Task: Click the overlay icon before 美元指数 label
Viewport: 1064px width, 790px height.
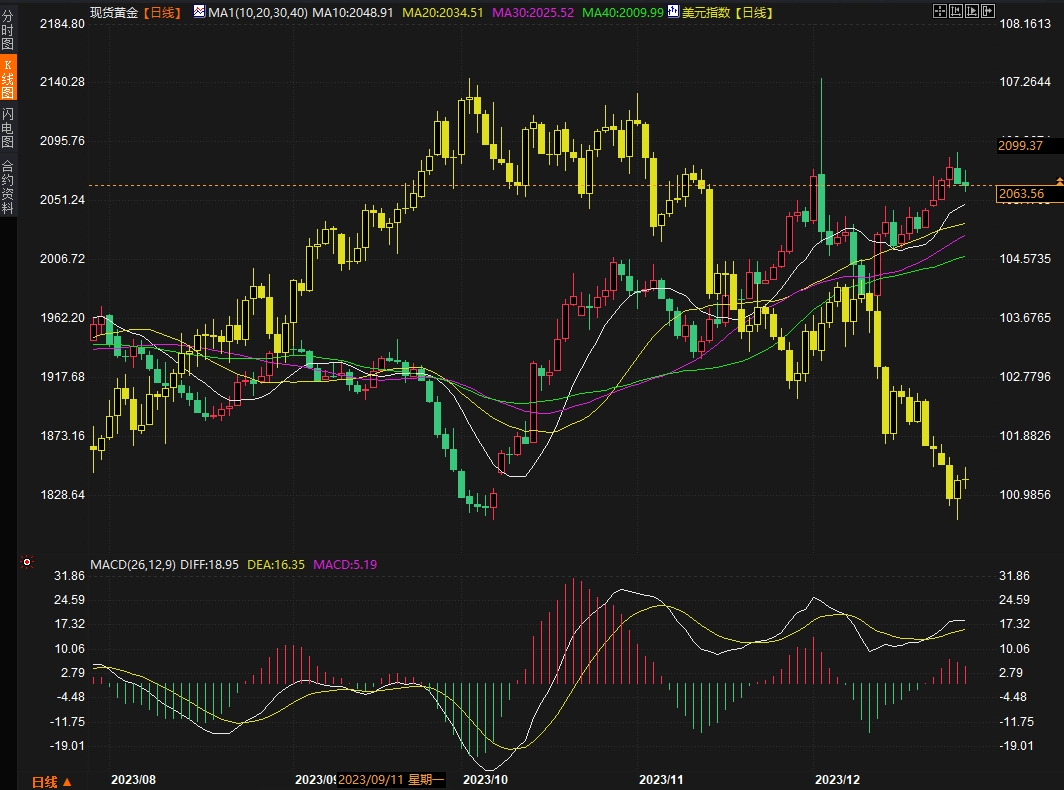Action: coord(673,12)
